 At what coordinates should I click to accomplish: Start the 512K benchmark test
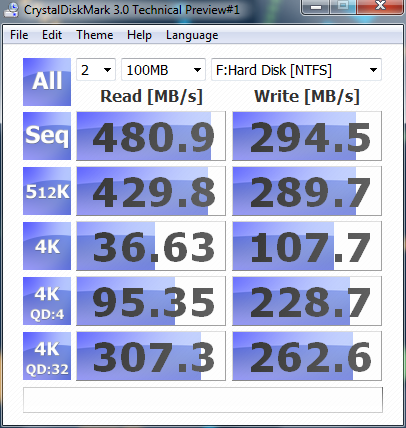pyautogui.click(x=47, y=191)
